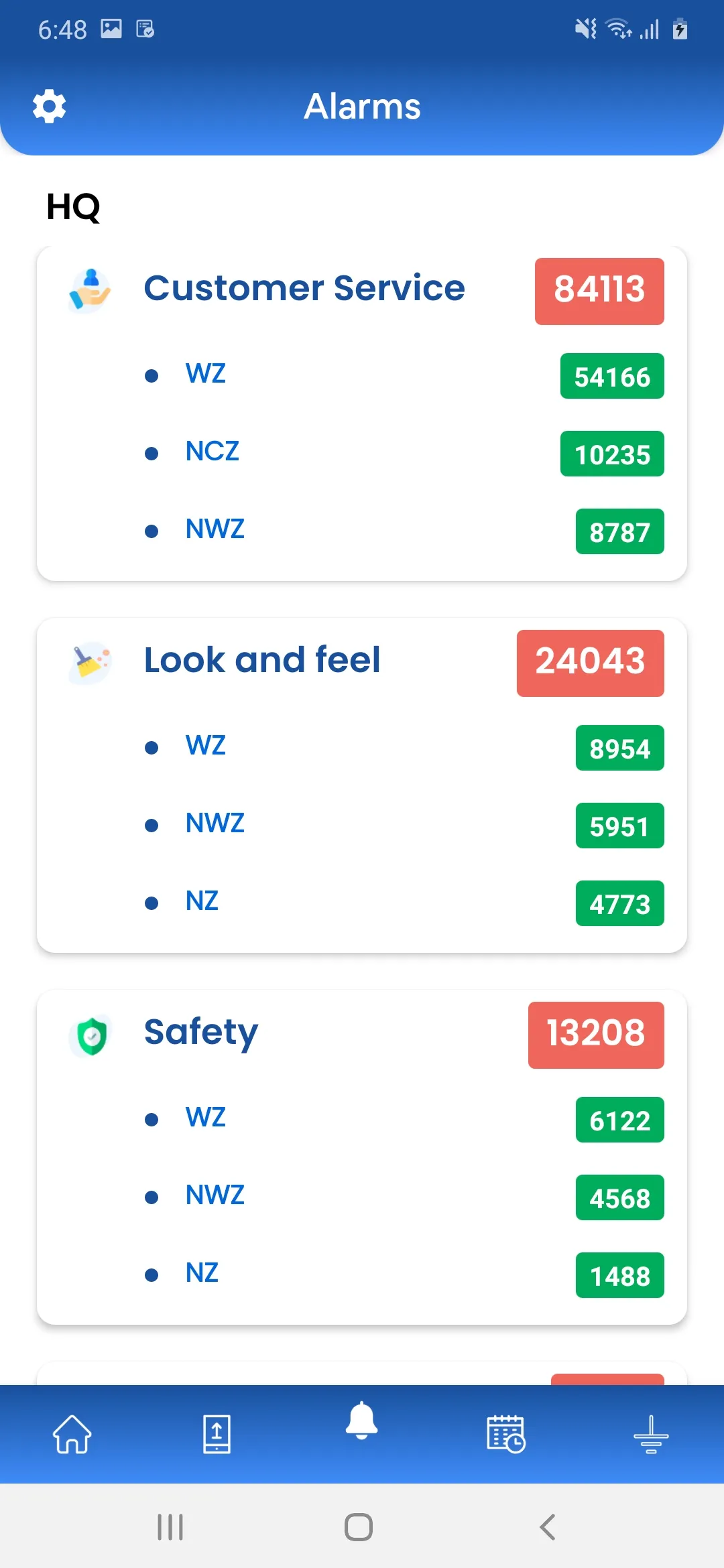Tap the Look and feel broom icon
The image size is (724, 1568).
click(x=90, y=662)
